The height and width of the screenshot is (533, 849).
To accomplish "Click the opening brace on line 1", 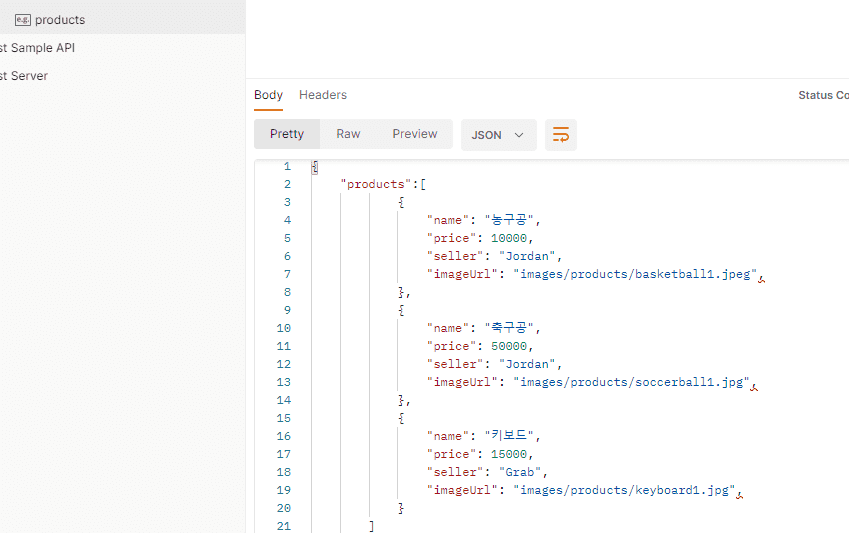I will coord(315,167).
